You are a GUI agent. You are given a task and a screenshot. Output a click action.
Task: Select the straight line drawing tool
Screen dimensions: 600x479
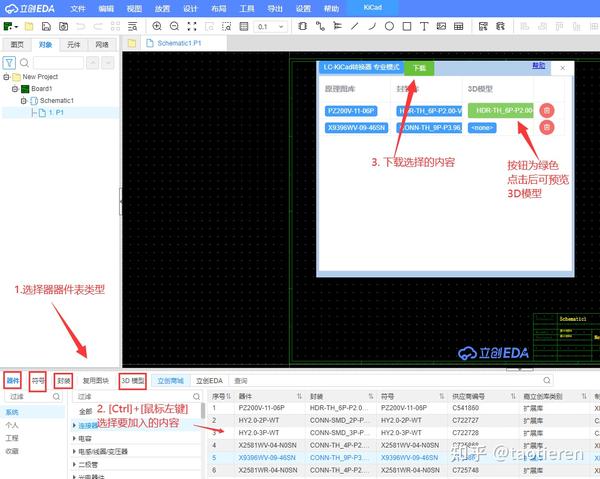[x=355, y=26]
